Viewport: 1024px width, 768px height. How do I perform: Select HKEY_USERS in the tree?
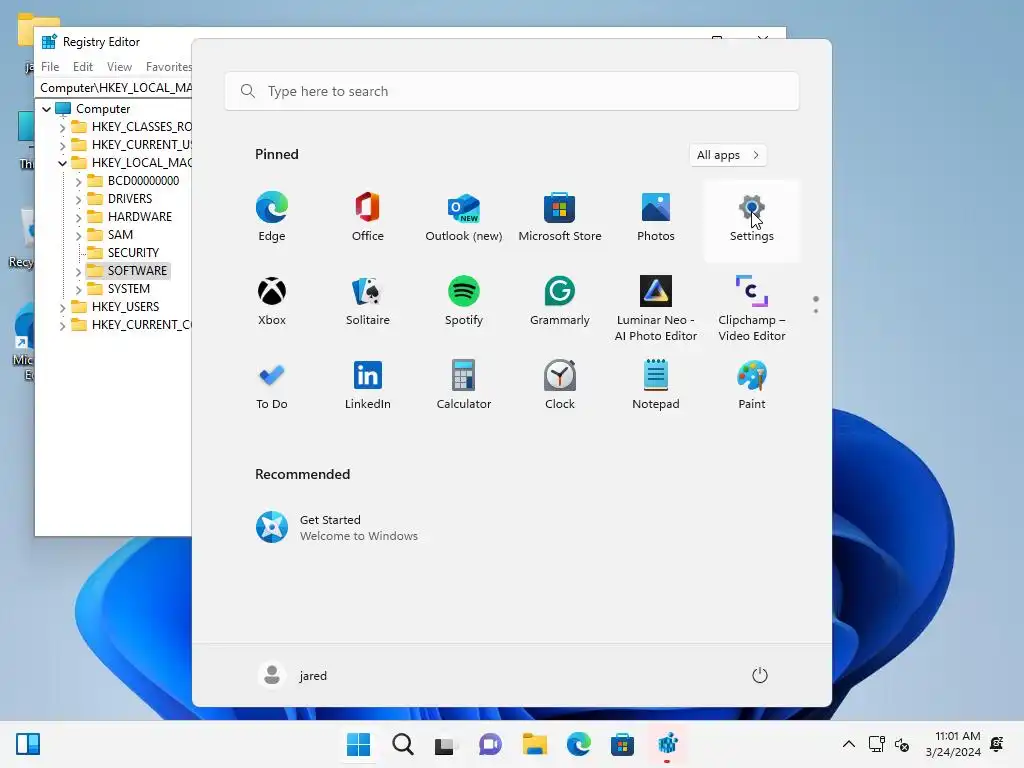point(125,306)
